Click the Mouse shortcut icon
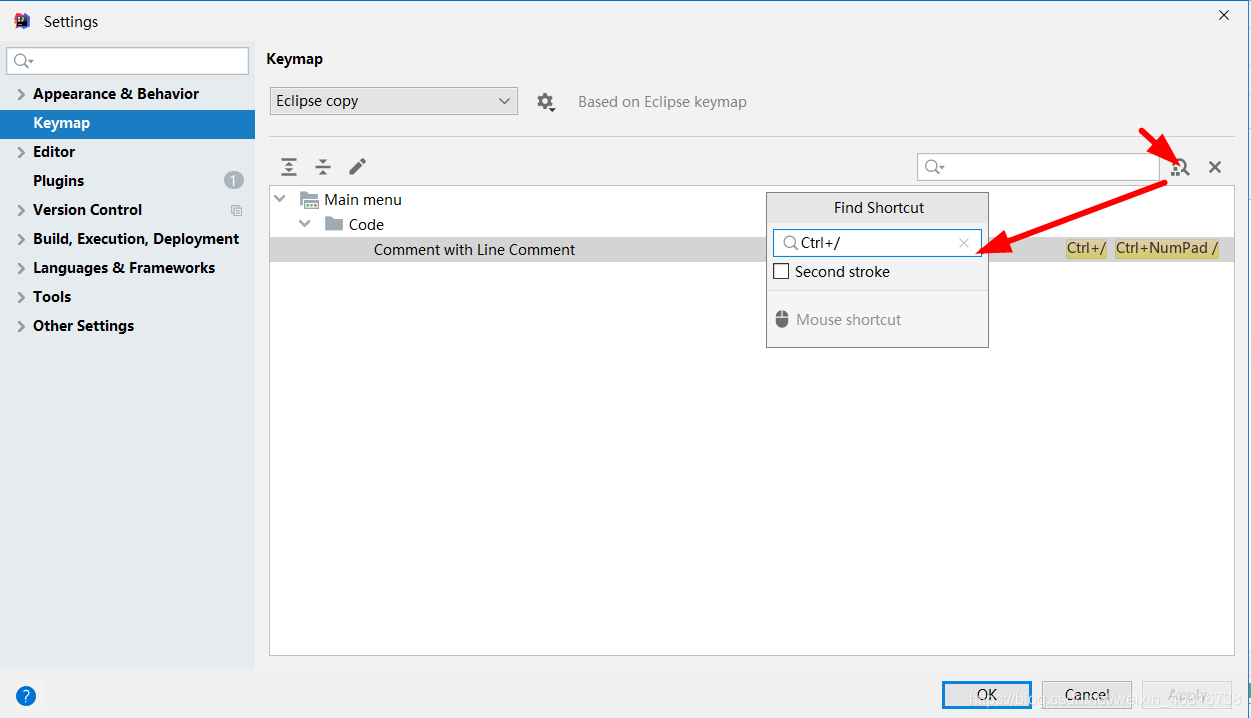The image size is (1251, 718). pyautogui.click(x=782, y=320)
